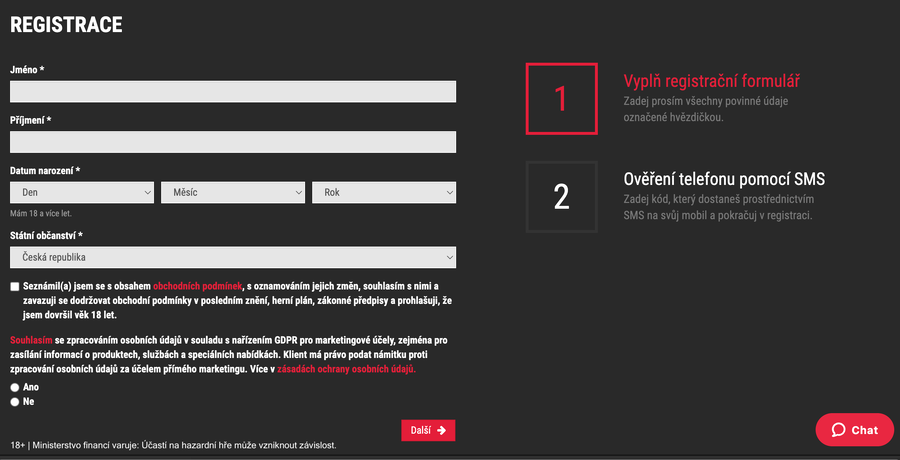
Task: Click the Ověření telefonu pomocí SMS heading
Action: click(x=724, y=179)
